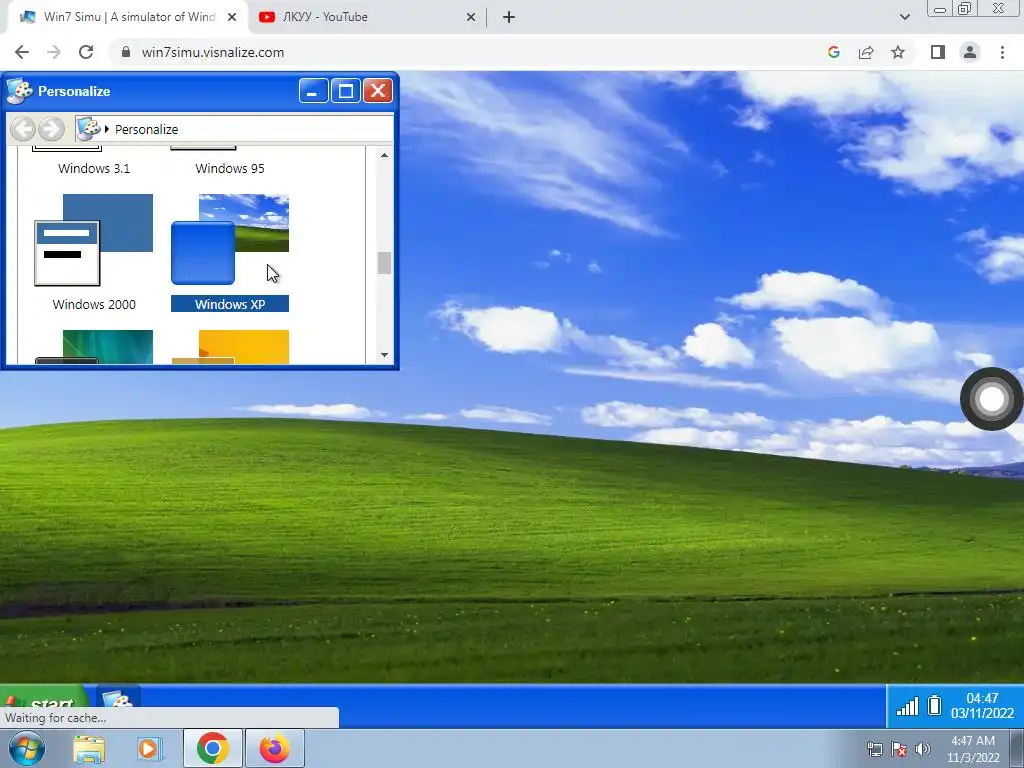Go forward in Personalize window
Image resolution: width=1024 pixels, height=768 pixels.
click(51, 129)
